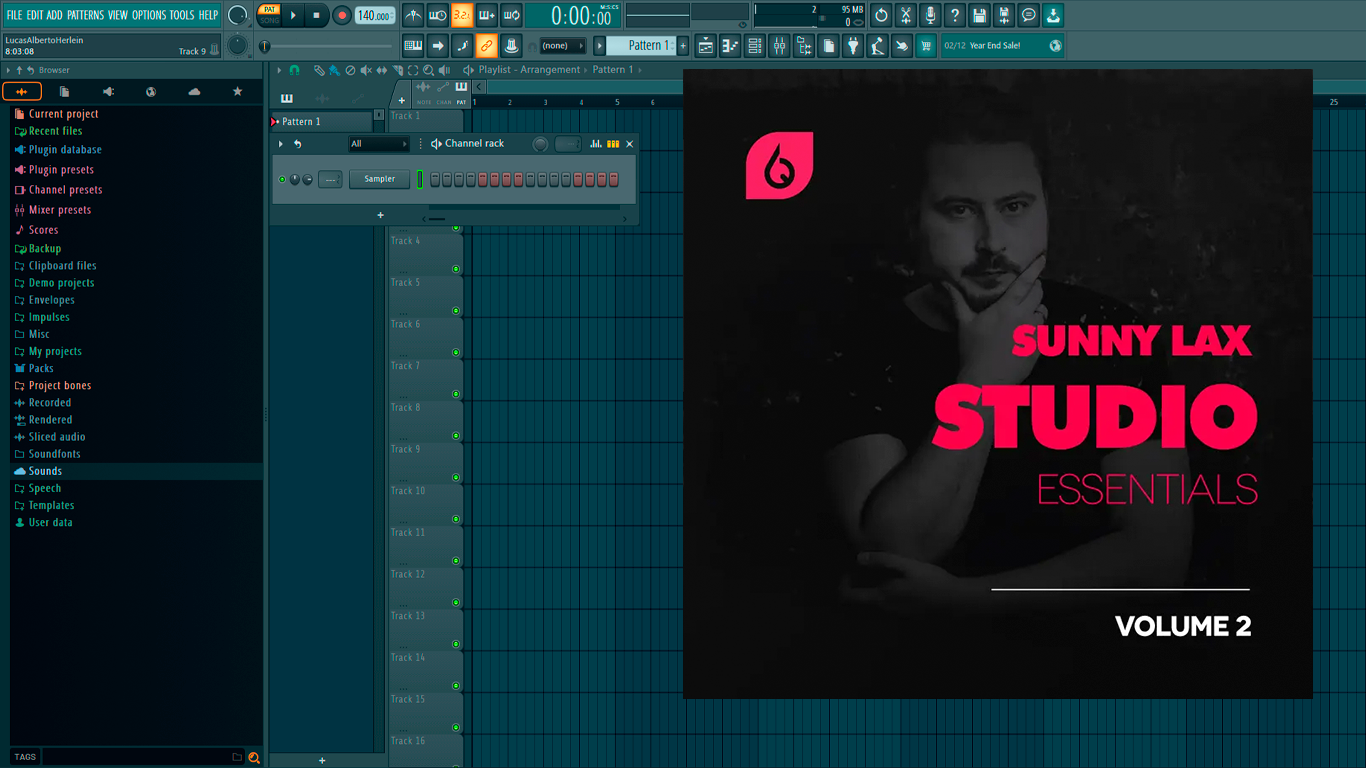This screenshot has width=1366, height=768.
Task: Open the graph editor in Channel rack
Action: pos(596,144)
